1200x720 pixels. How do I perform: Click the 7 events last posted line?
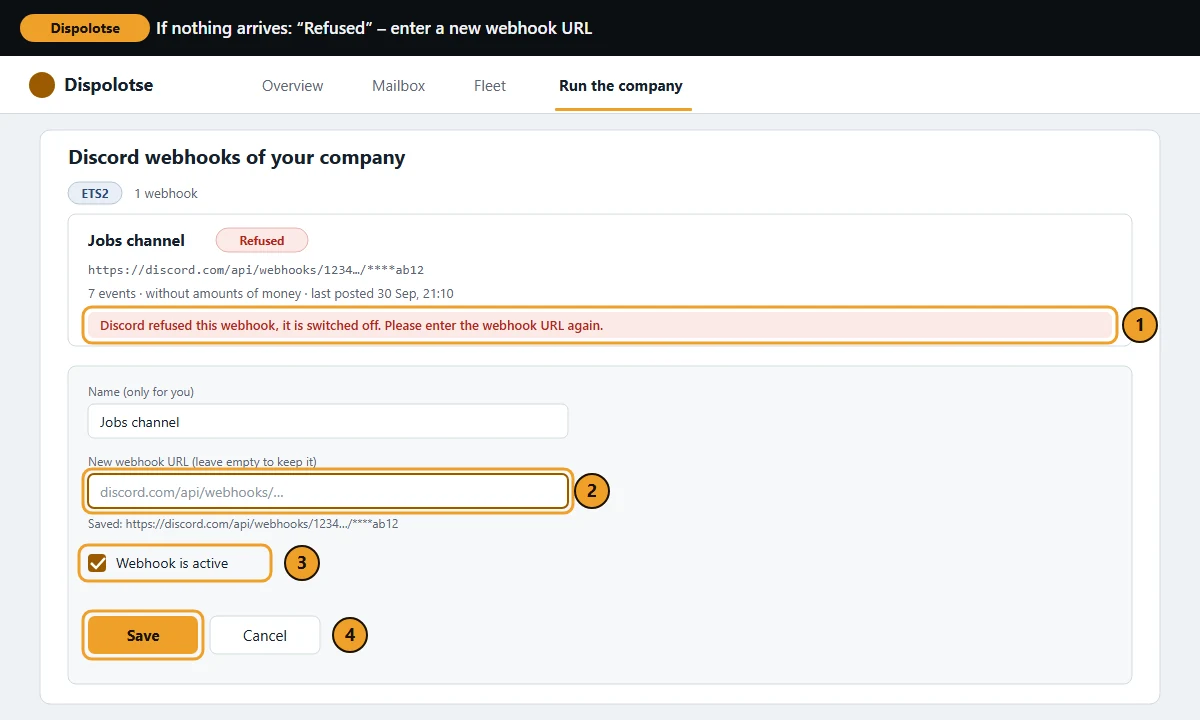(271, 294)
